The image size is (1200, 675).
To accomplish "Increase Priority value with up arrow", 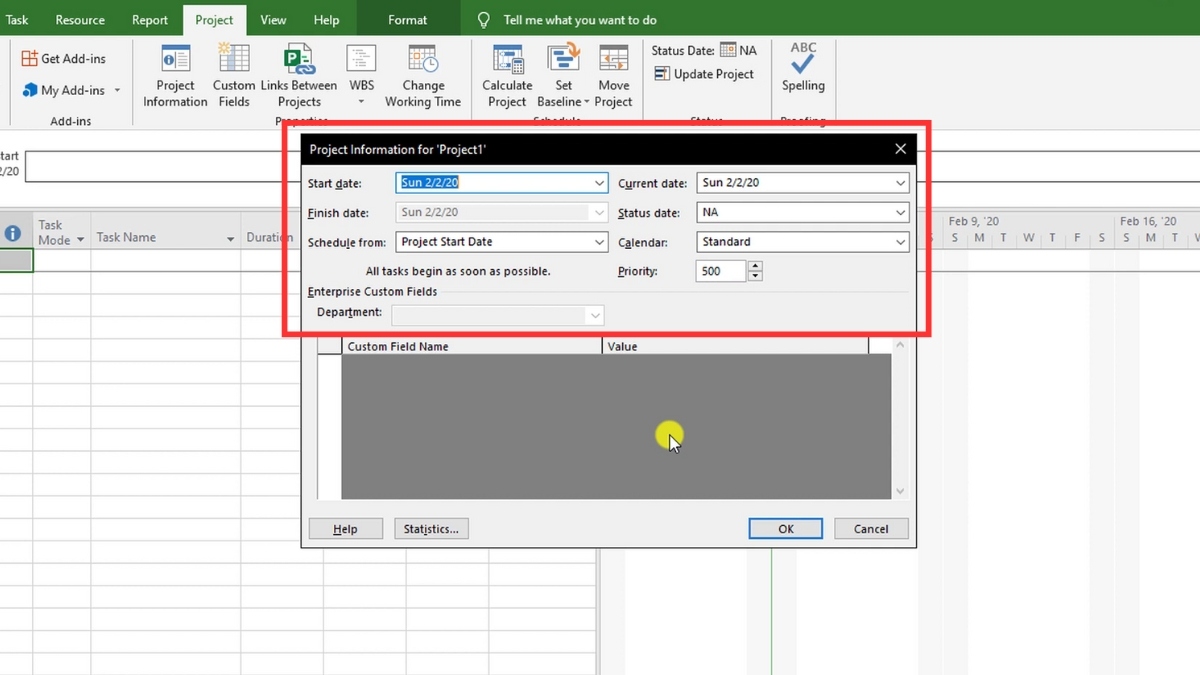I will point(755,266).
